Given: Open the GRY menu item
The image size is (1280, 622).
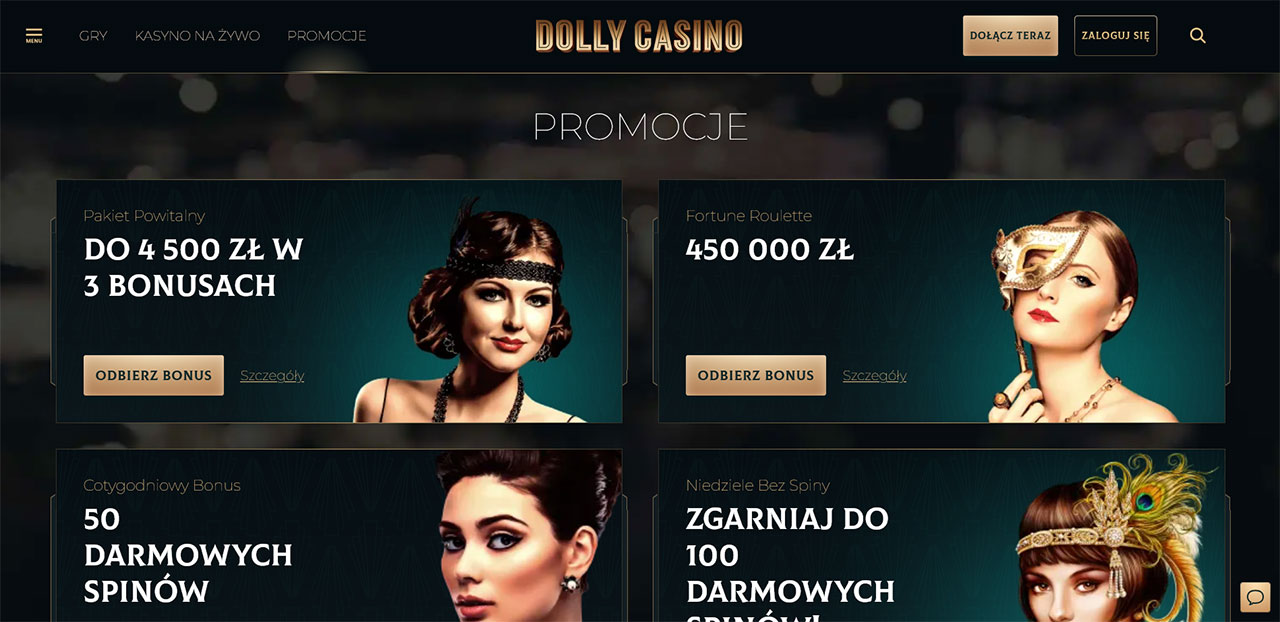Looking at the screenshot, I should point(93,36).
